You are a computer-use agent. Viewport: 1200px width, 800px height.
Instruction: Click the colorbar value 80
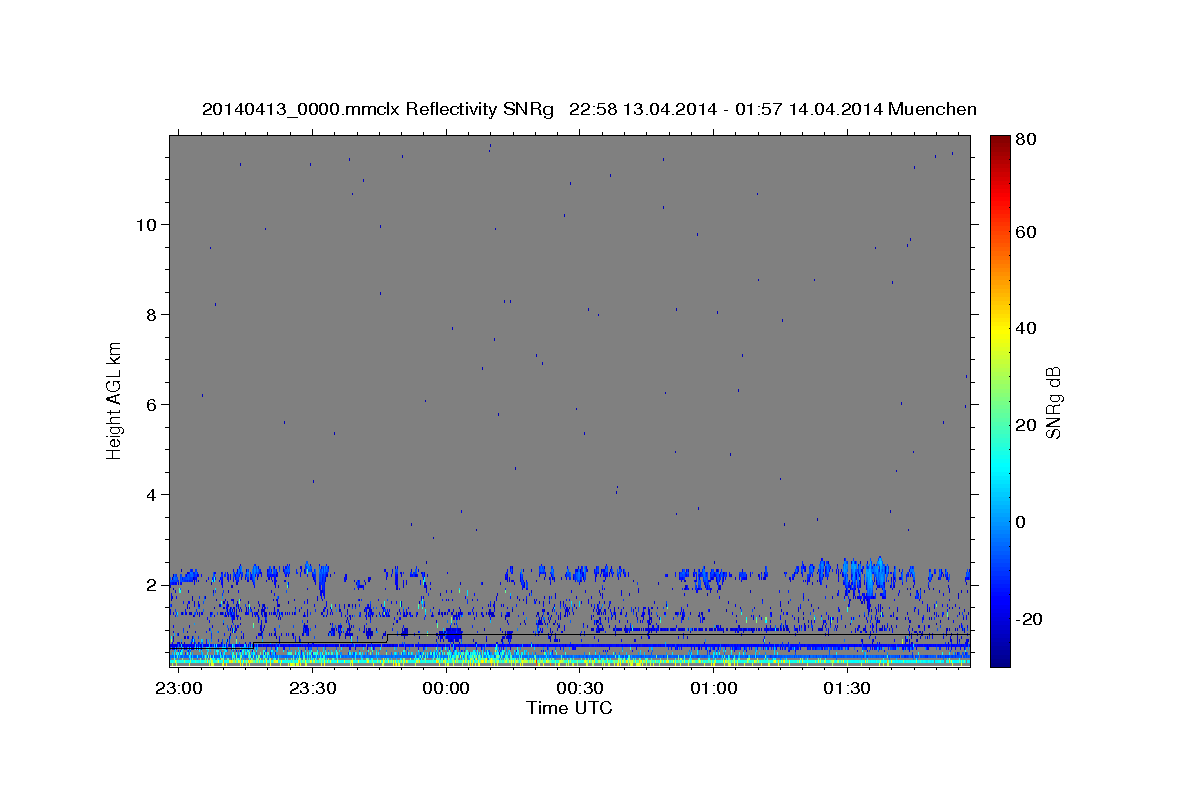click(x=1026, y=139)
